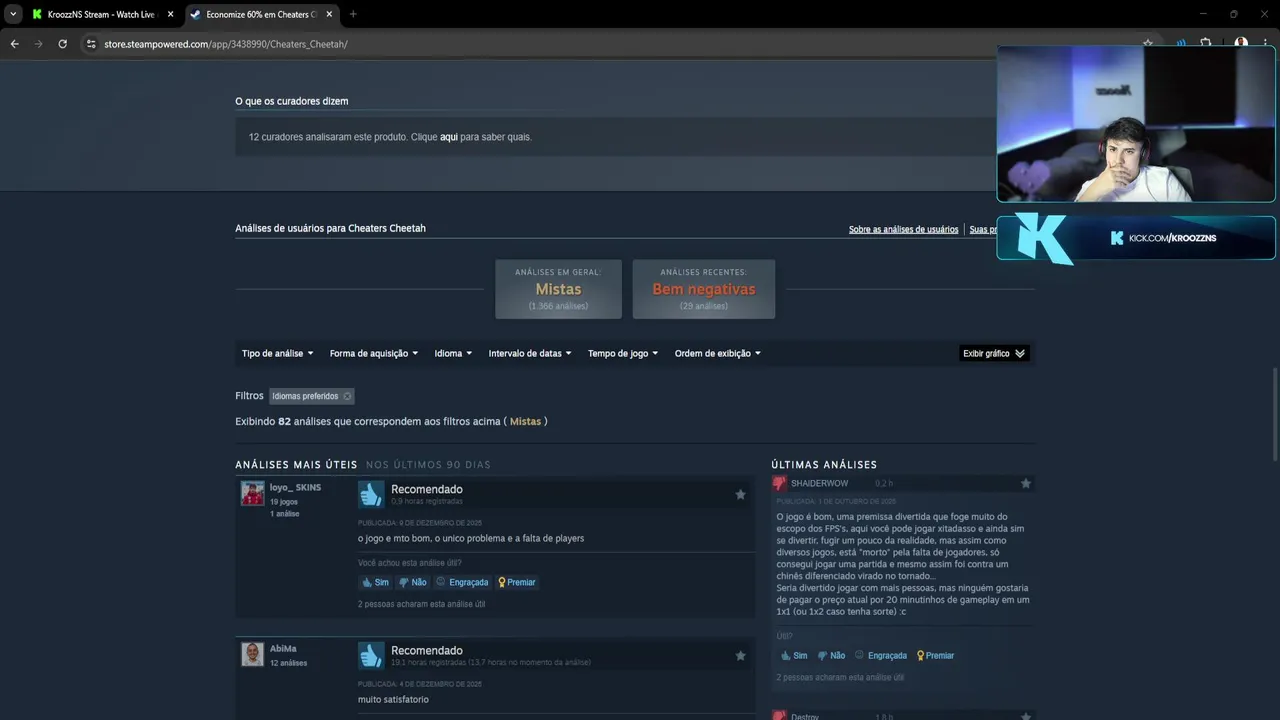
Task: Open loyo_ SKINS profile name
Action: click(295, 487)
